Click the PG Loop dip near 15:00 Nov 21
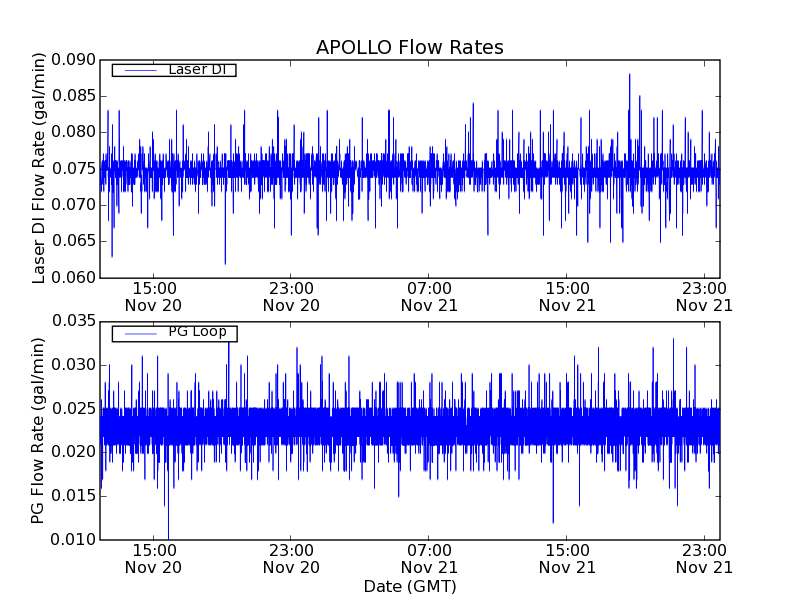This screenshot has height=600, width=800. [553, 520]
